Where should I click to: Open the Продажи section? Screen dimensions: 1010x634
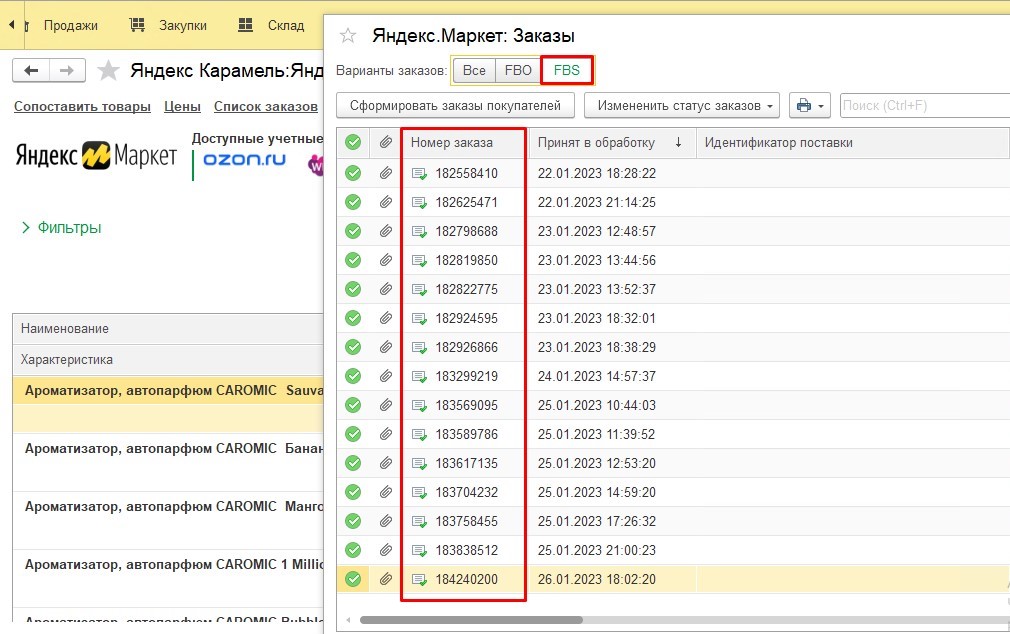[x=71, y=25]
